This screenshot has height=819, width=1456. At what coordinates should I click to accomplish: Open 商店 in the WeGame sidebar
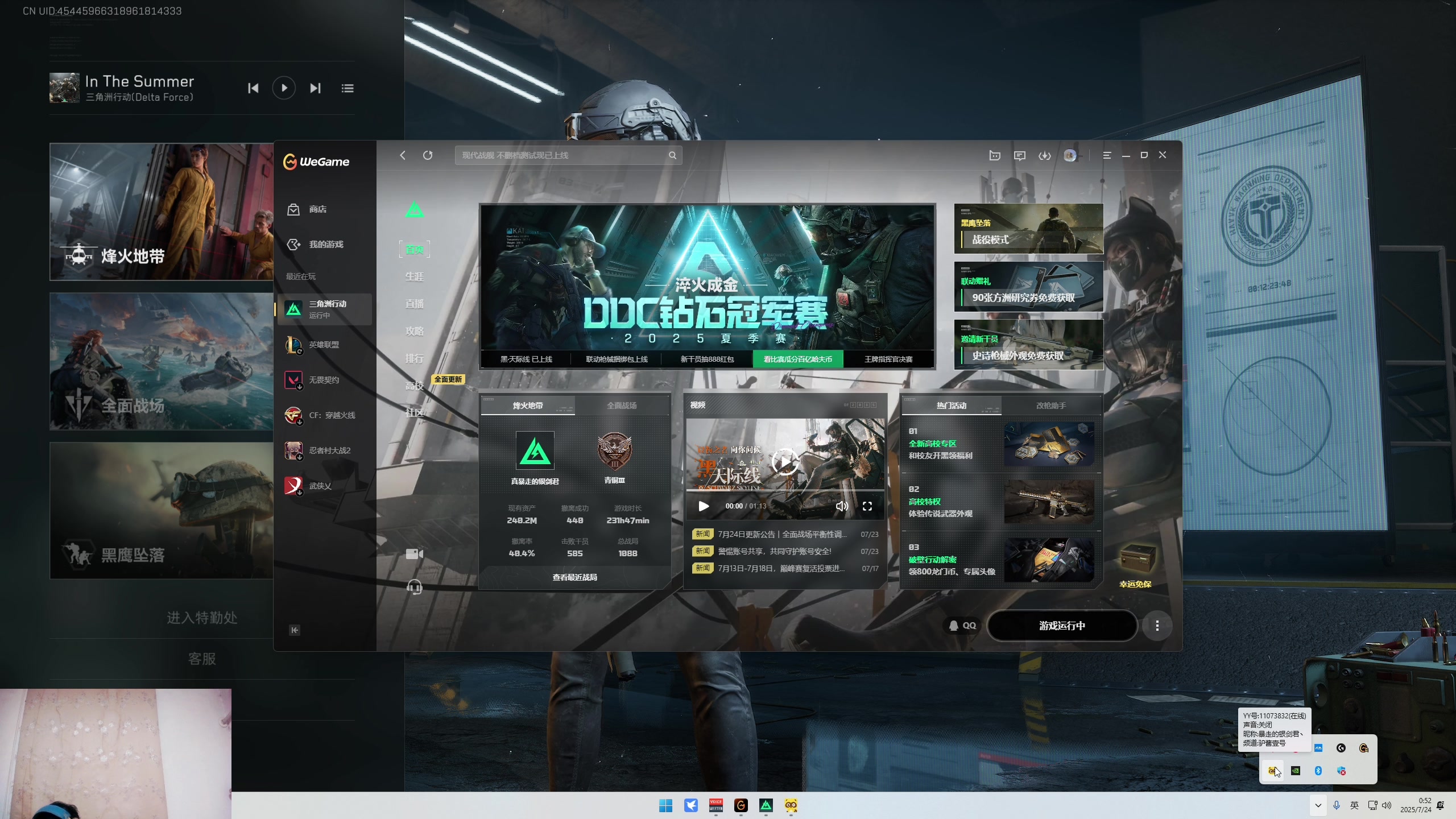point(324,209)
